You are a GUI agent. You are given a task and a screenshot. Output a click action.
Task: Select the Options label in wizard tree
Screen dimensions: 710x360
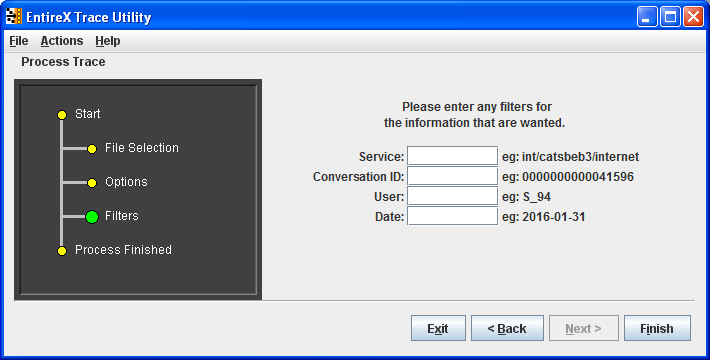pos(126,182)
